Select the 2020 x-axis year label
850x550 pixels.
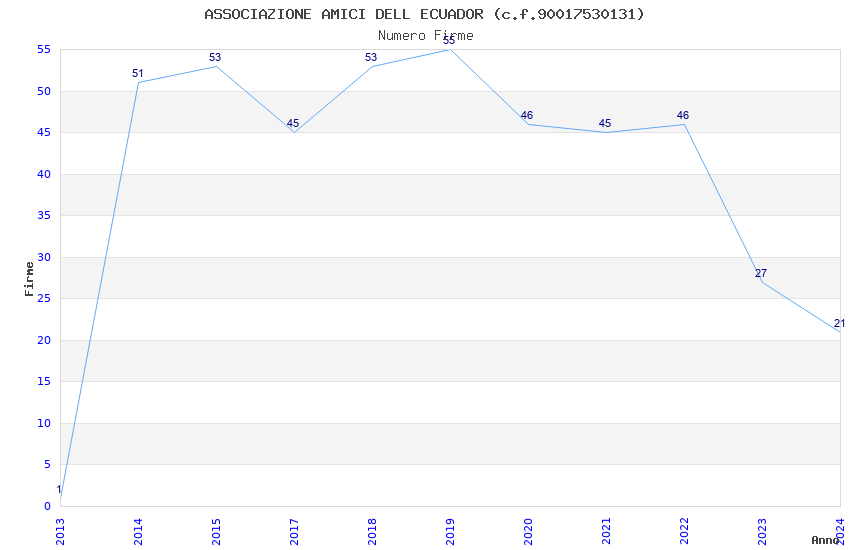click(x=529, y=532)
